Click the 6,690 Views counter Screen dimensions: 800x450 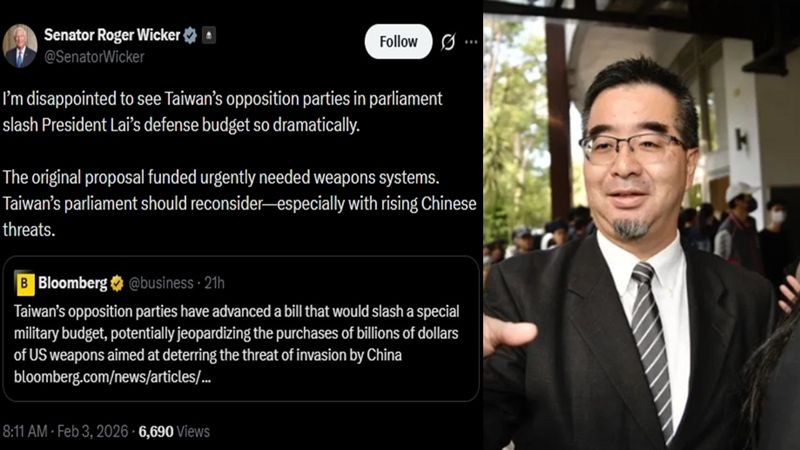(x=174, y=432)
